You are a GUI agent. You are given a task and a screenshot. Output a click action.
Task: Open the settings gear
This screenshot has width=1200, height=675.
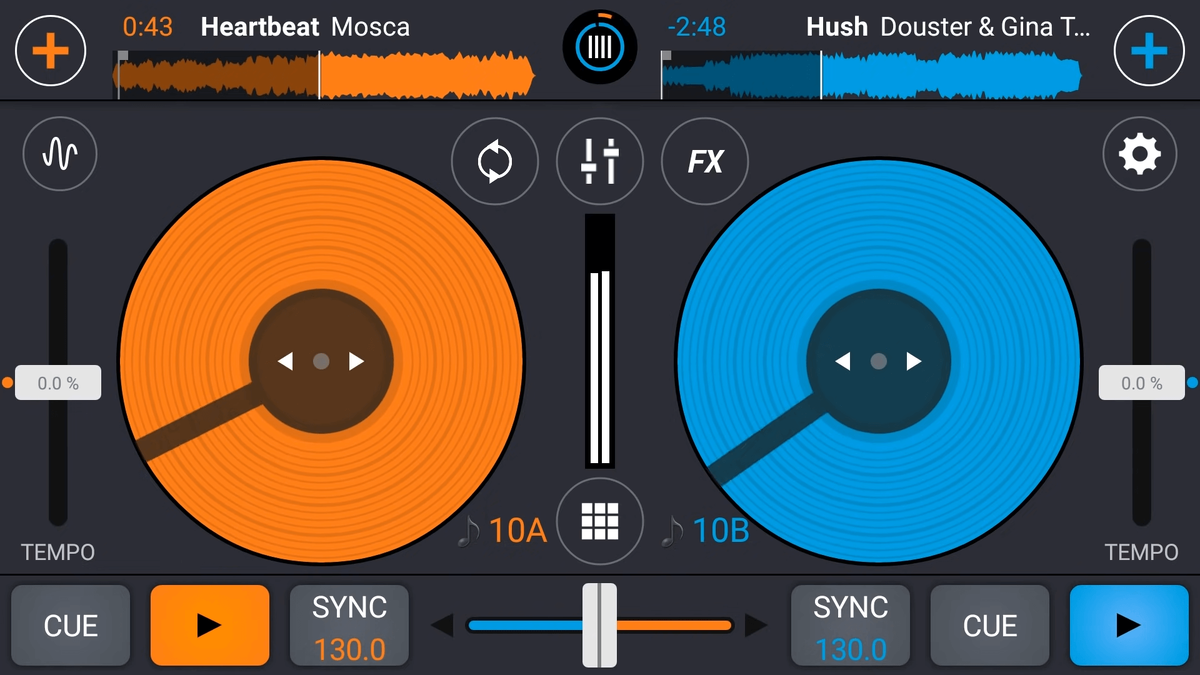coord(1140,154)
